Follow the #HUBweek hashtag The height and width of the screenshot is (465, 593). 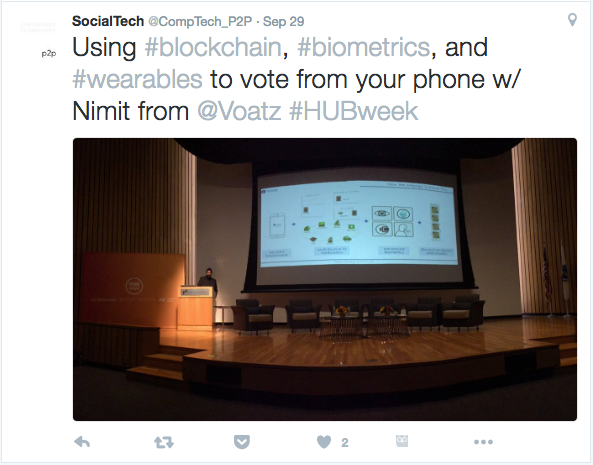[354, 111]
